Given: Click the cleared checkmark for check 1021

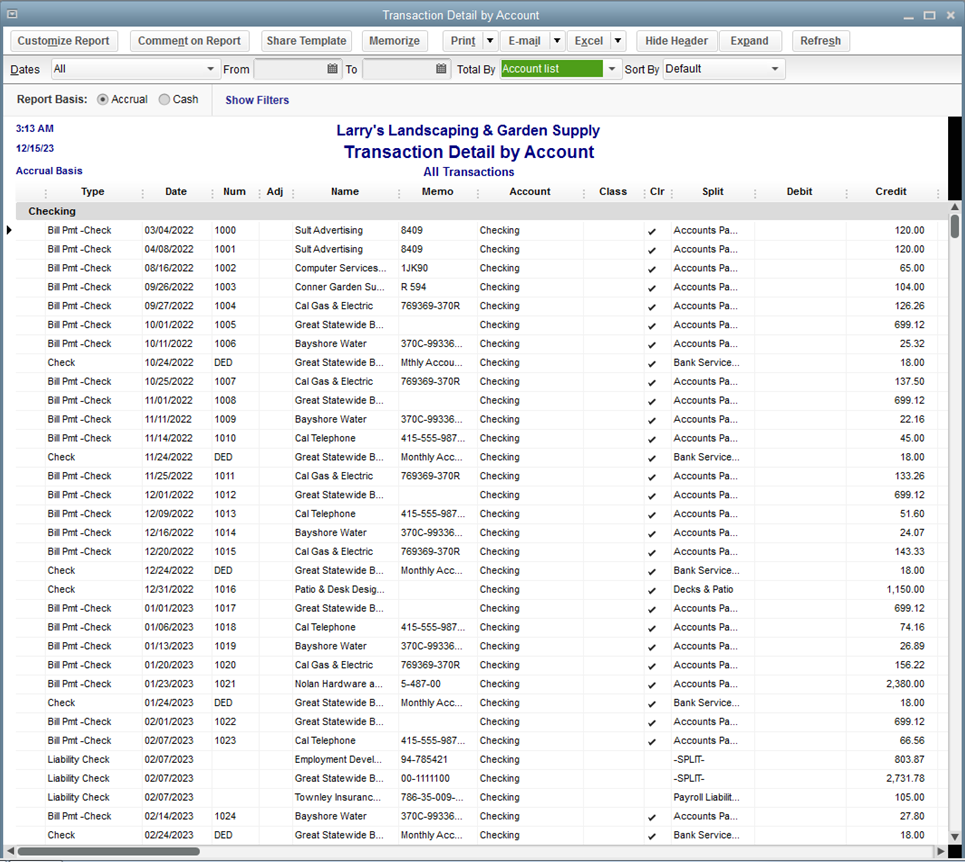Looking at the screenshot, I should pos(652,685).
